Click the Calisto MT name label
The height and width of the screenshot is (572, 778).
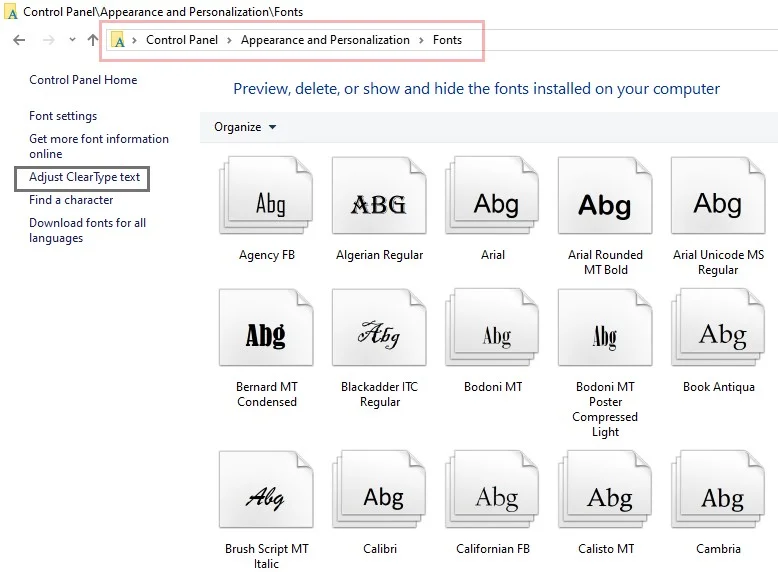(606, 549)
